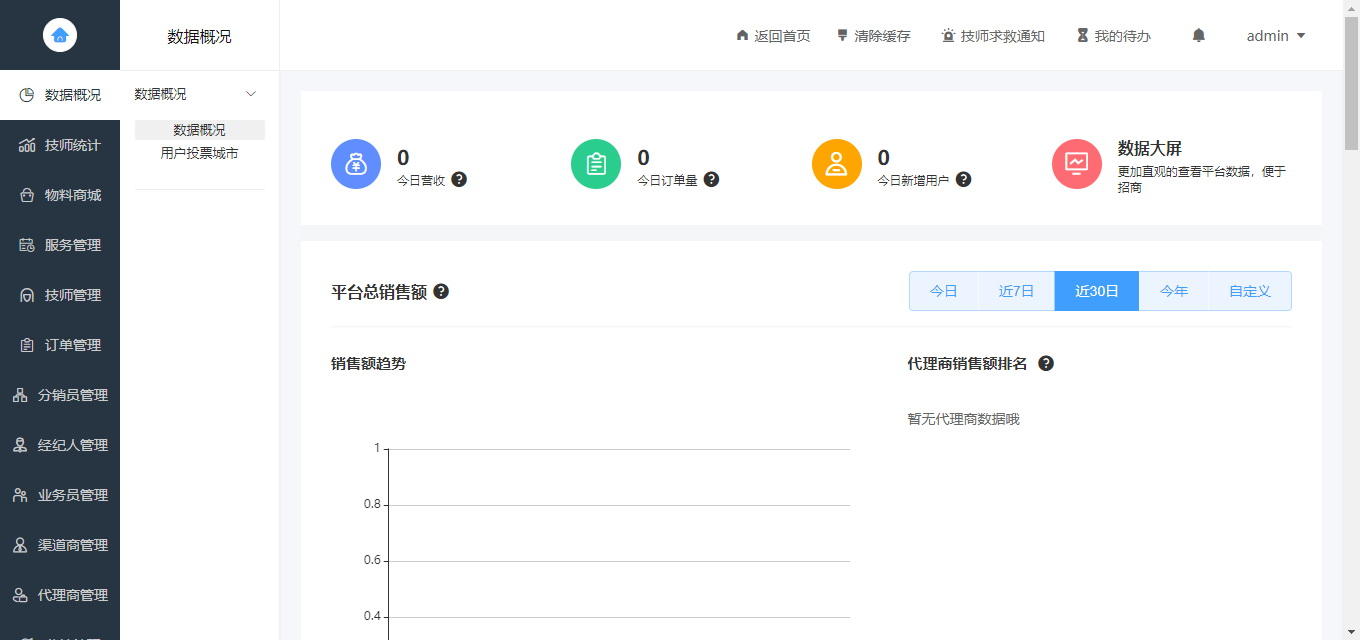
Task: Select the 自定义 time range
Action: (x=1250, y=291)
